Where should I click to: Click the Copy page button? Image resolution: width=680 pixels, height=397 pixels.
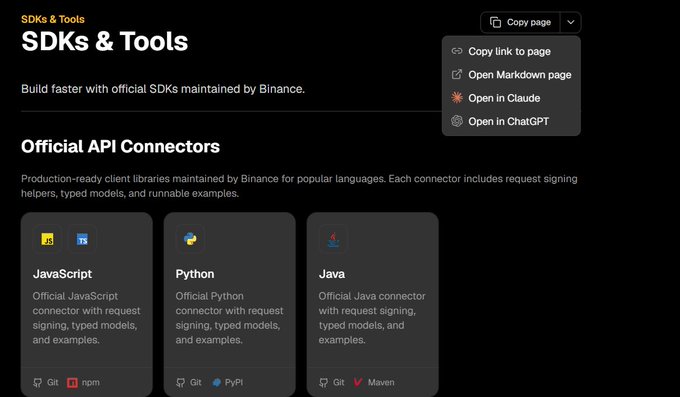[x=520, y=22]
